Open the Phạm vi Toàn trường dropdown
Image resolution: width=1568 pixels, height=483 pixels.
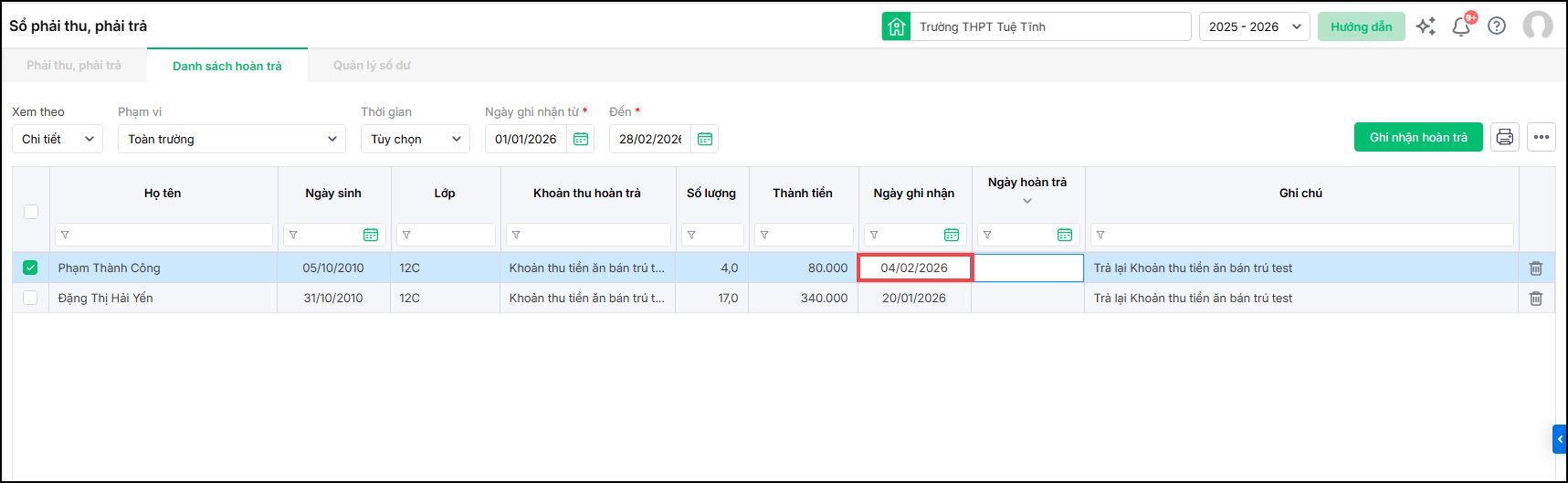pyautogui.click(x=231, y=139)
